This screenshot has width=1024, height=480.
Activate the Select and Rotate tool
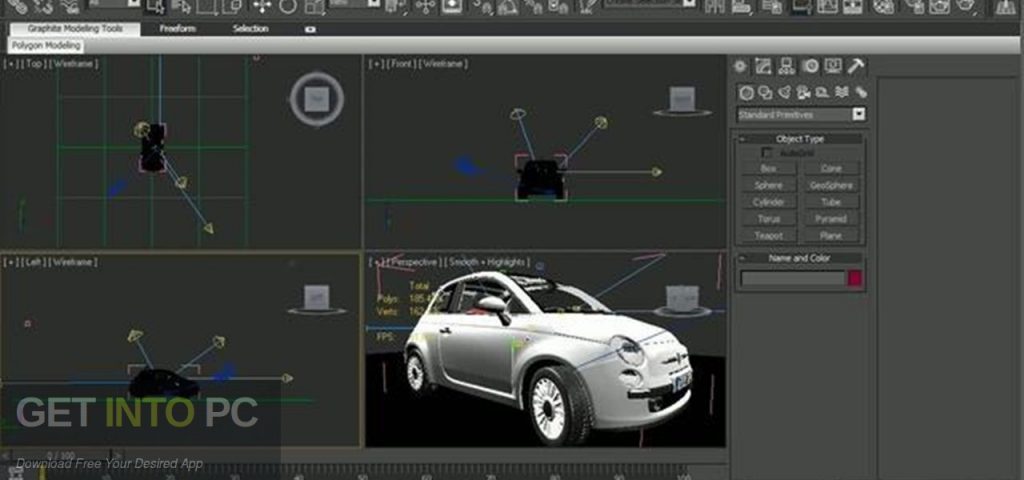288,7
